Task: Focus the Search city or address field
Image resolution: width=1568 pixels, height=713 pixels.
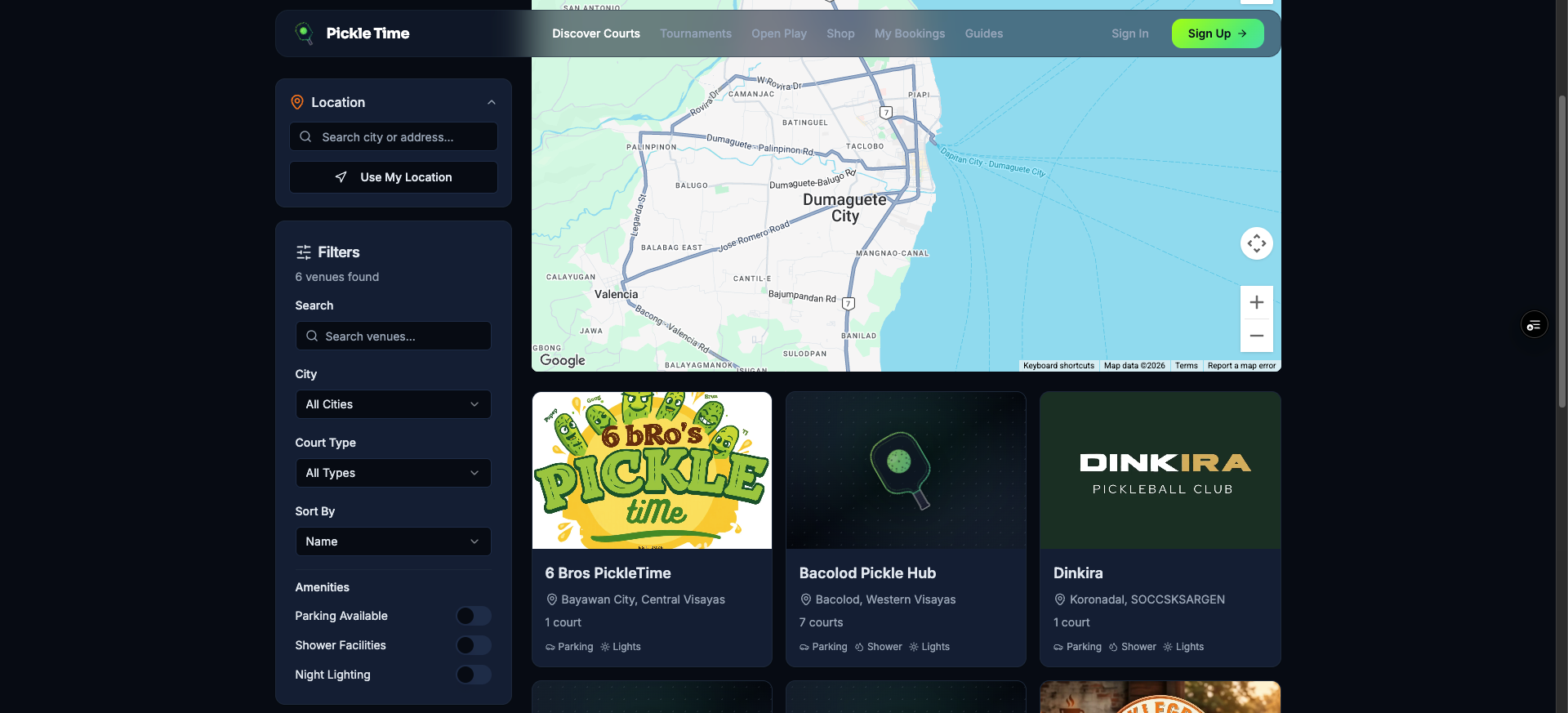Action: [394, 136]
